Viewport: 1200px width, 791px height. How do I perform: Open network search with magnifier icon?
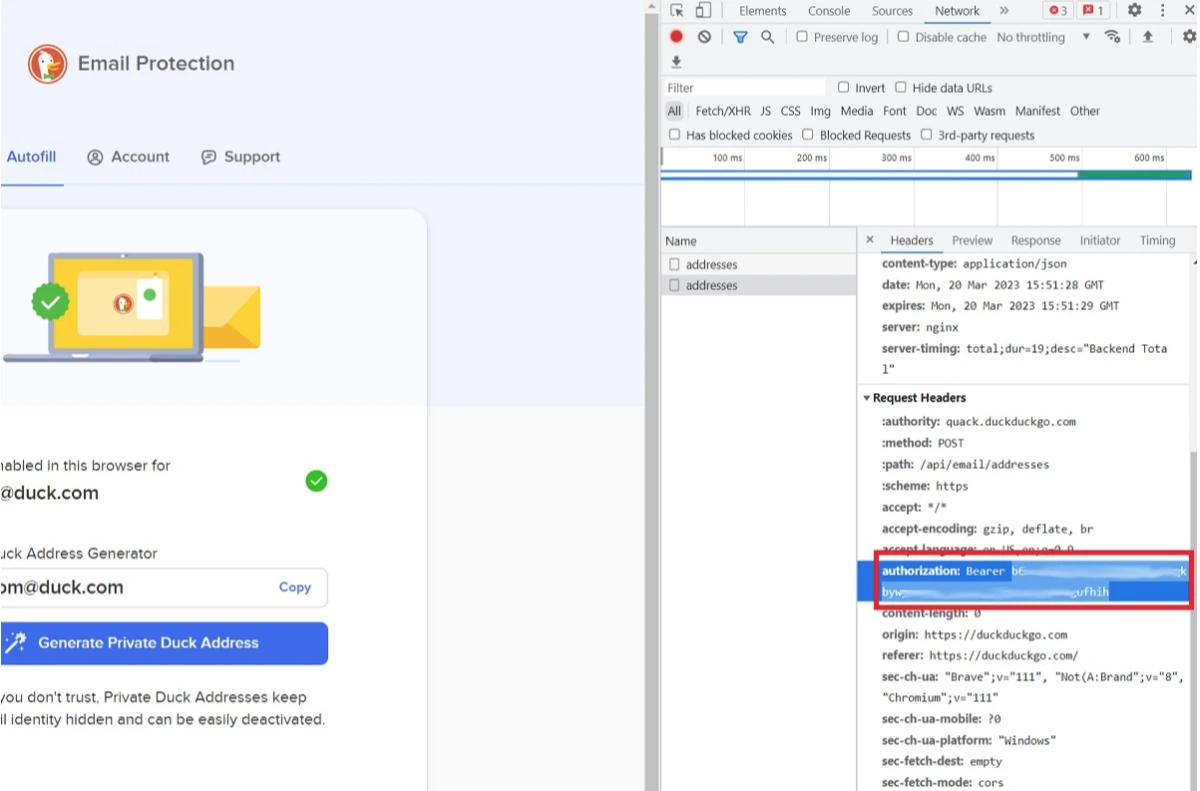tap(767, 37)
